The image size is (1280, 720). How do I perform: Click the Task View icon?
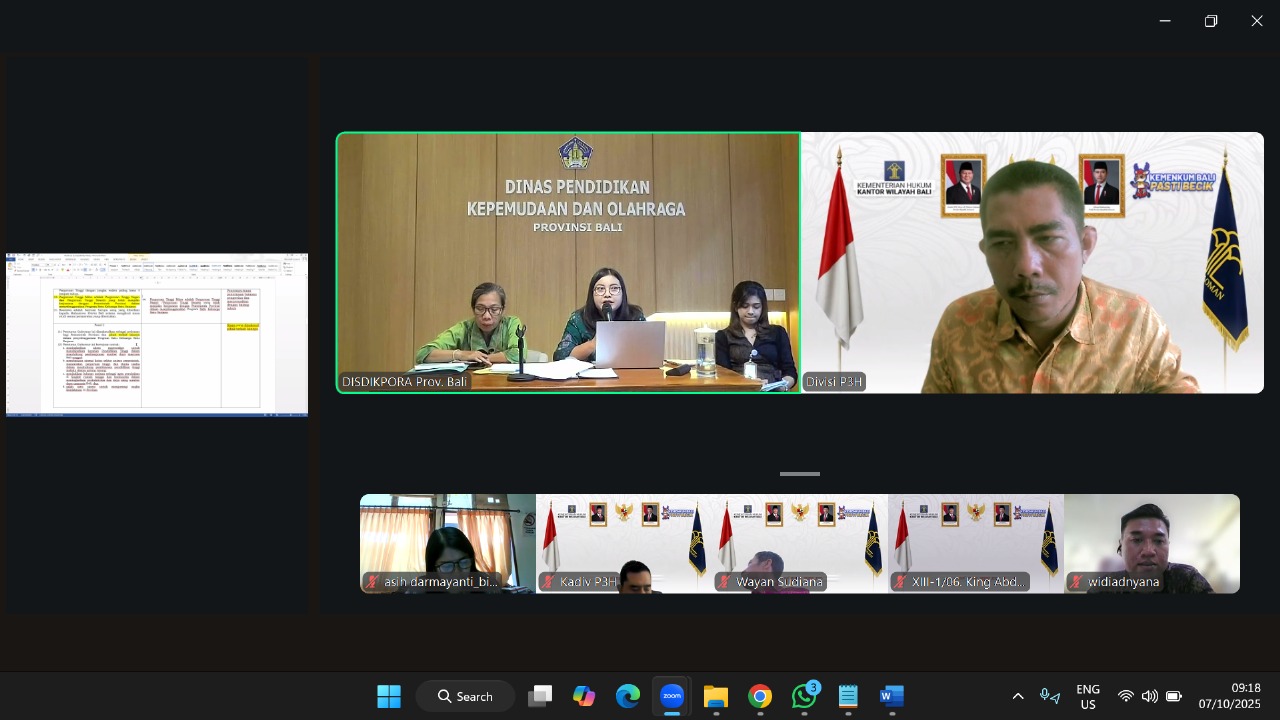click(540, 696)
